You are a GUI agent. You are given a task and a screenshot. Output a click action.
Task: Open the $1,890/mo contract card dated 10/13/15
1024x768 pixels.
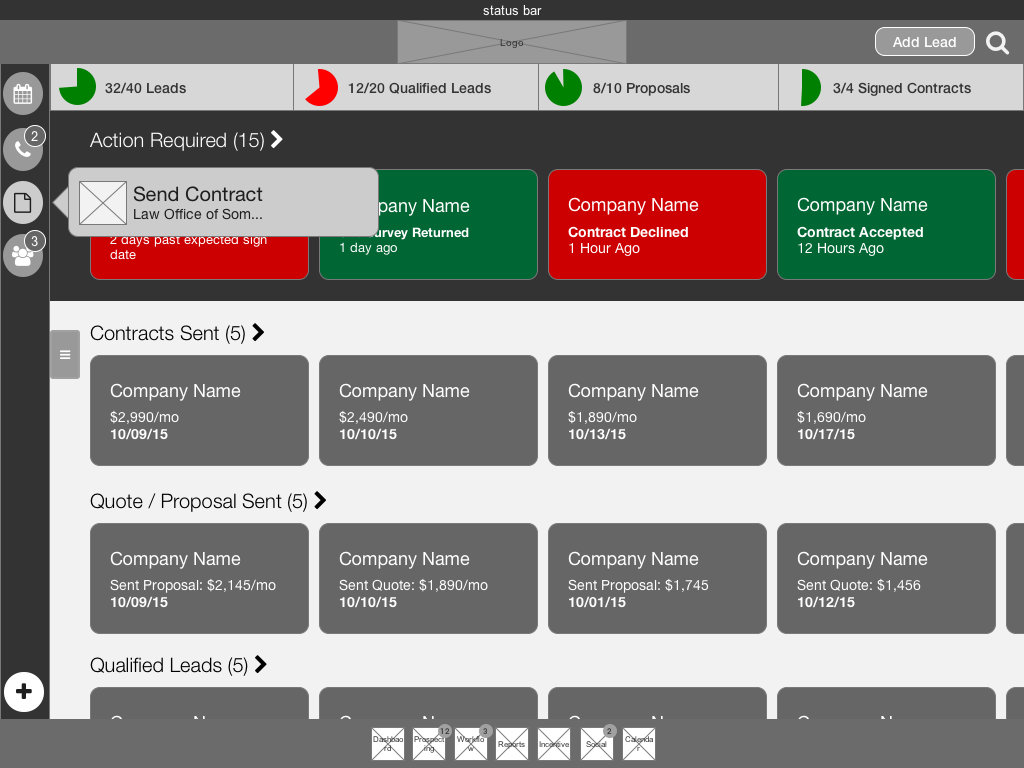pyautogui.click(x=657, y=410)
